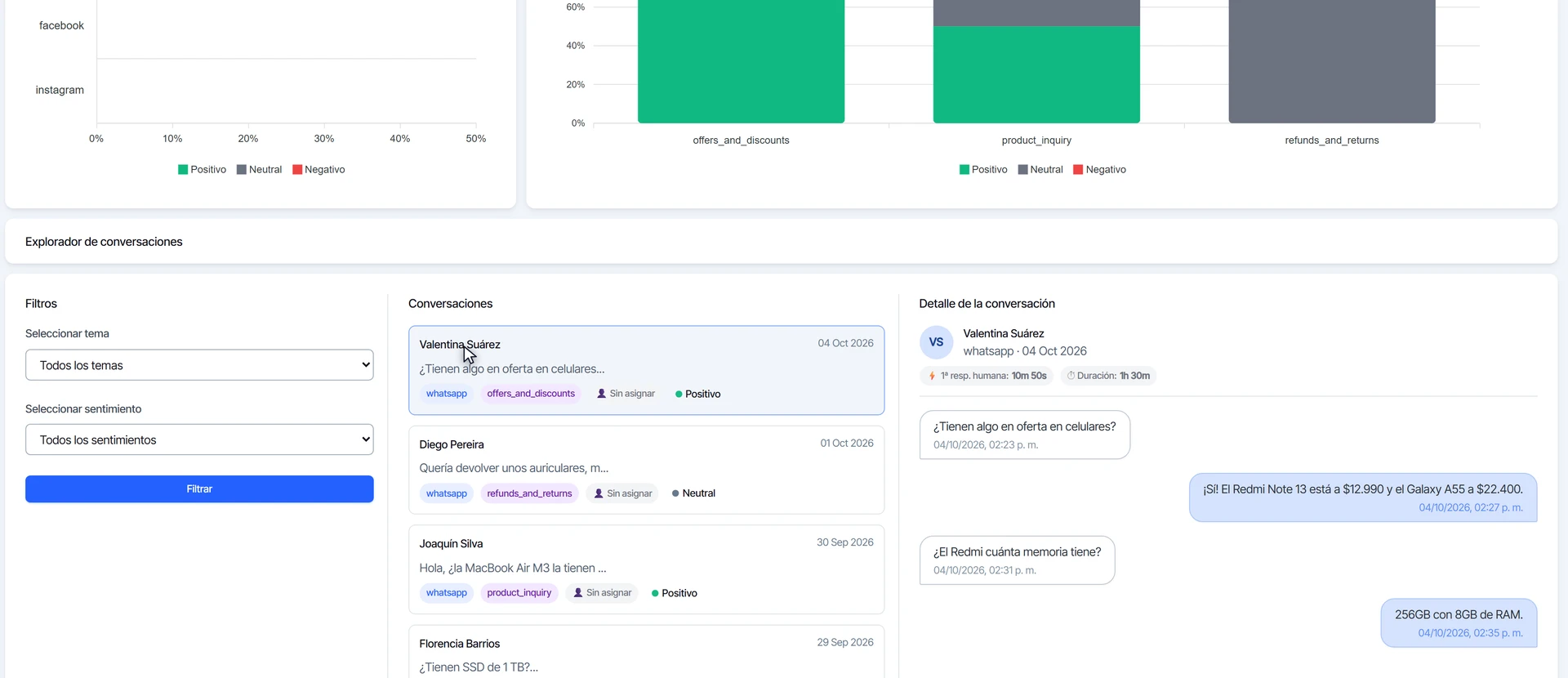Viewport: 1568px width, 678px height.
Task: Click the instagram axis label
Action: 60,90
